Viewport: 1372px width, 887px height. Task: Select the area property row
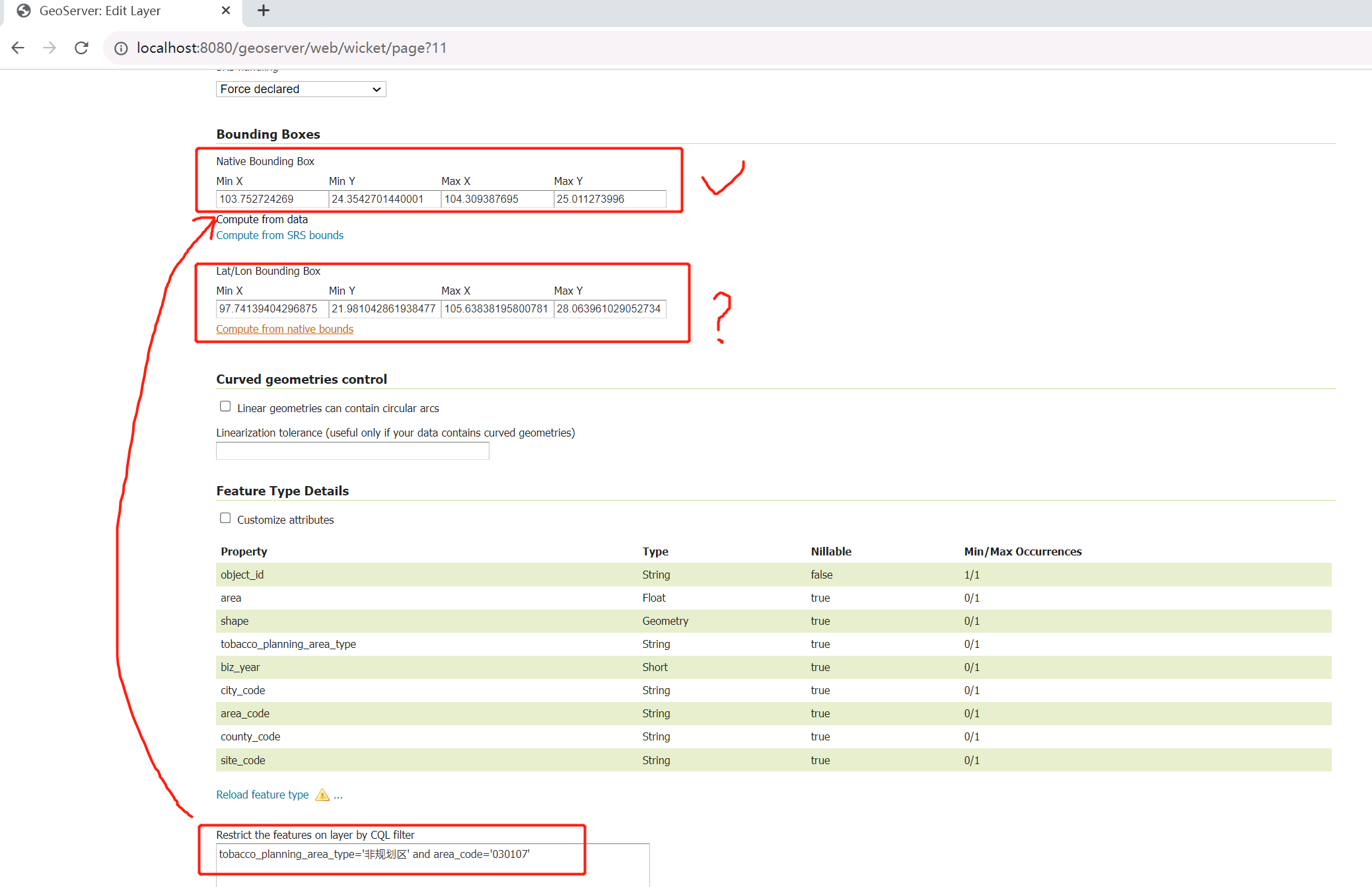click(774, 598)
